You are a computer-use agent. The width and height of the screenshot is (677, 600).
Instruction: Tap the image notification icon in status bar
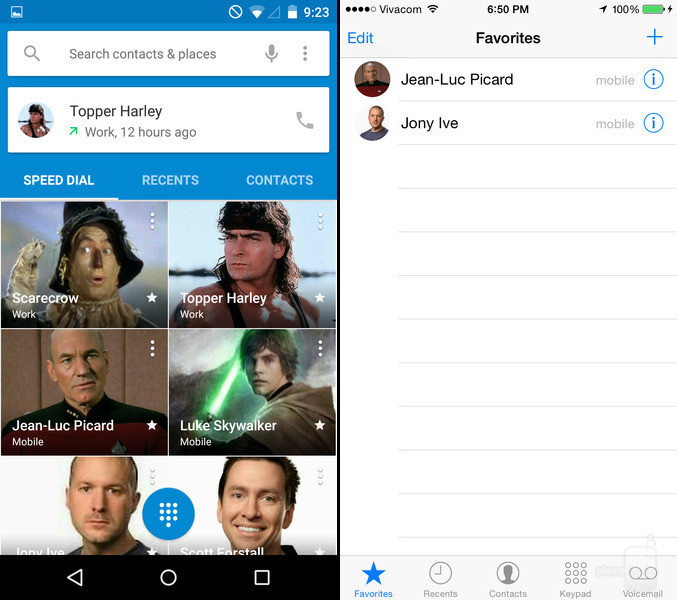17,12
